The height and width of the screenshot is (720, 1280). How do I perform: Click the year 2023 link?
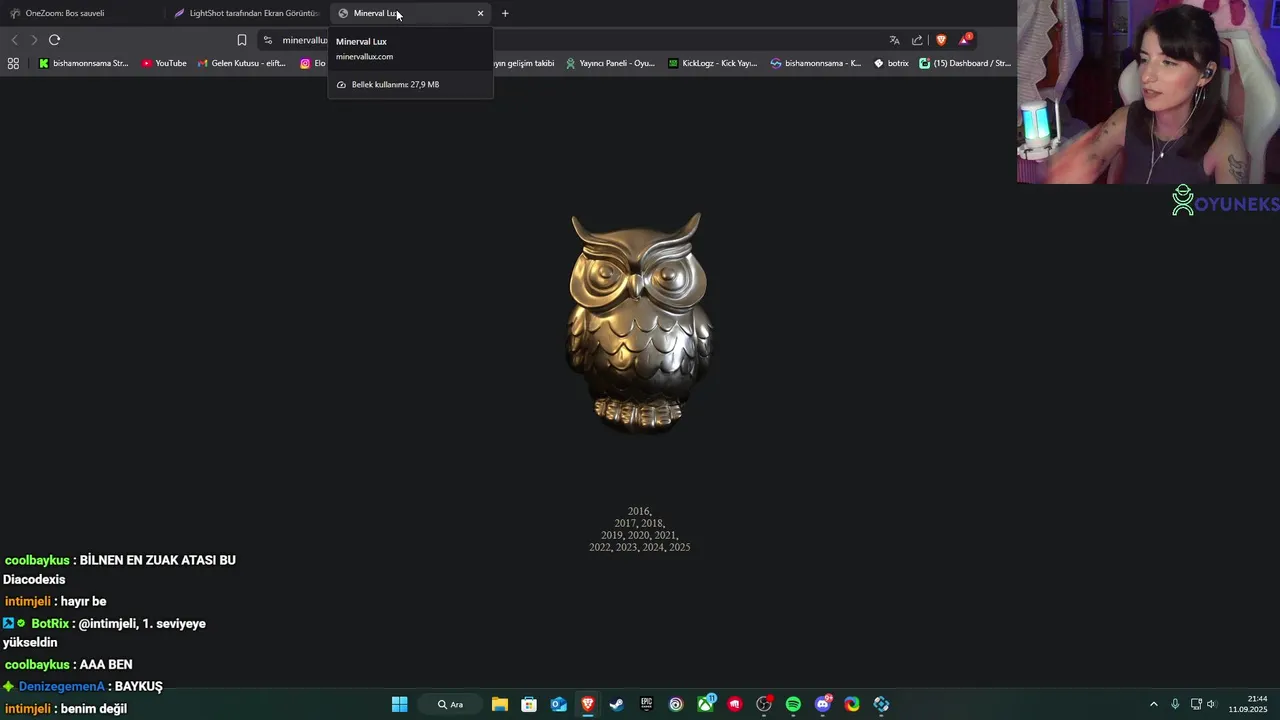click(626, 547)
